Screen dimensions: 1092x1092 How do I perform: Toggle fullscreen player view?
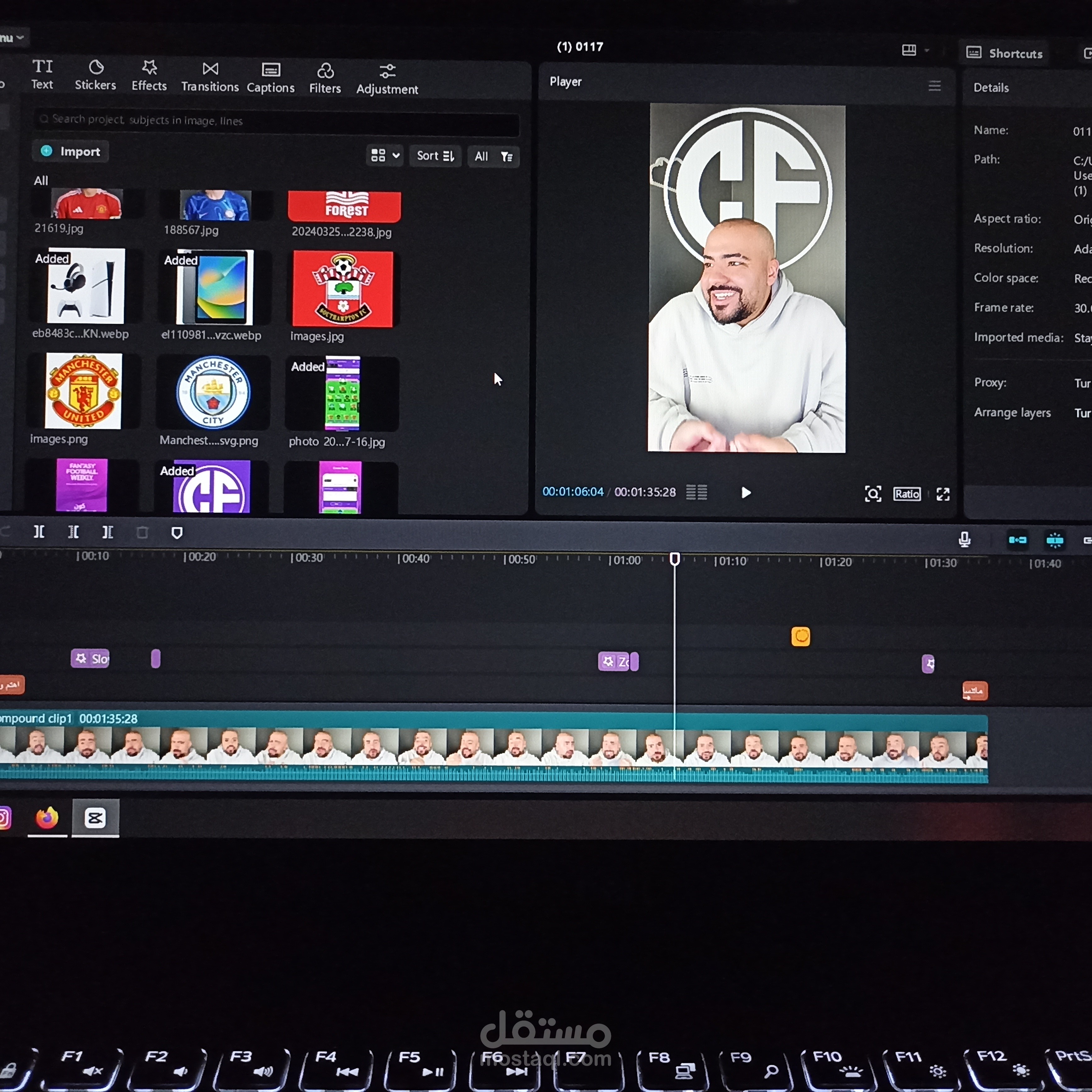coord(943,494)
